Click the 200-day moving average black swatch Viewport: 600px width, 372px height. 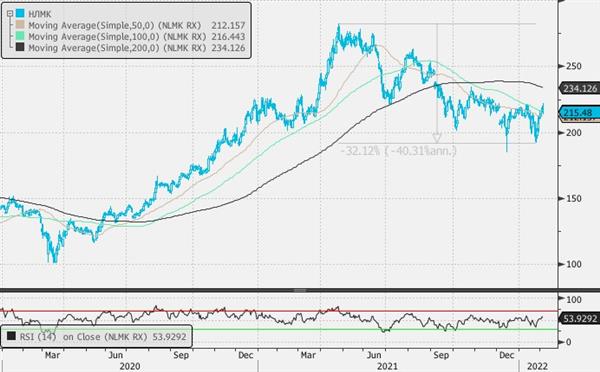[x=20, y=47]
